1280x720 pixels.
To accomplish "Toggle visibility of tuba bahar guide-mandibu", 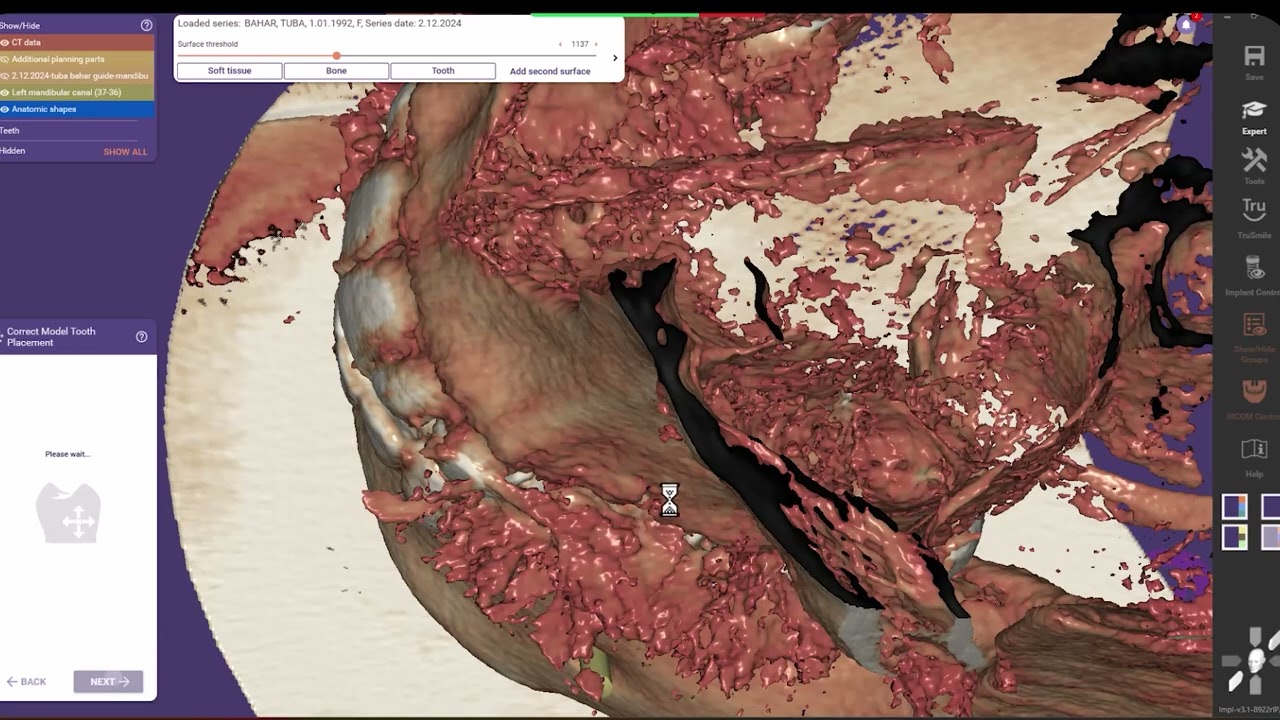I will pyautogui.click(x=5, y=76).
